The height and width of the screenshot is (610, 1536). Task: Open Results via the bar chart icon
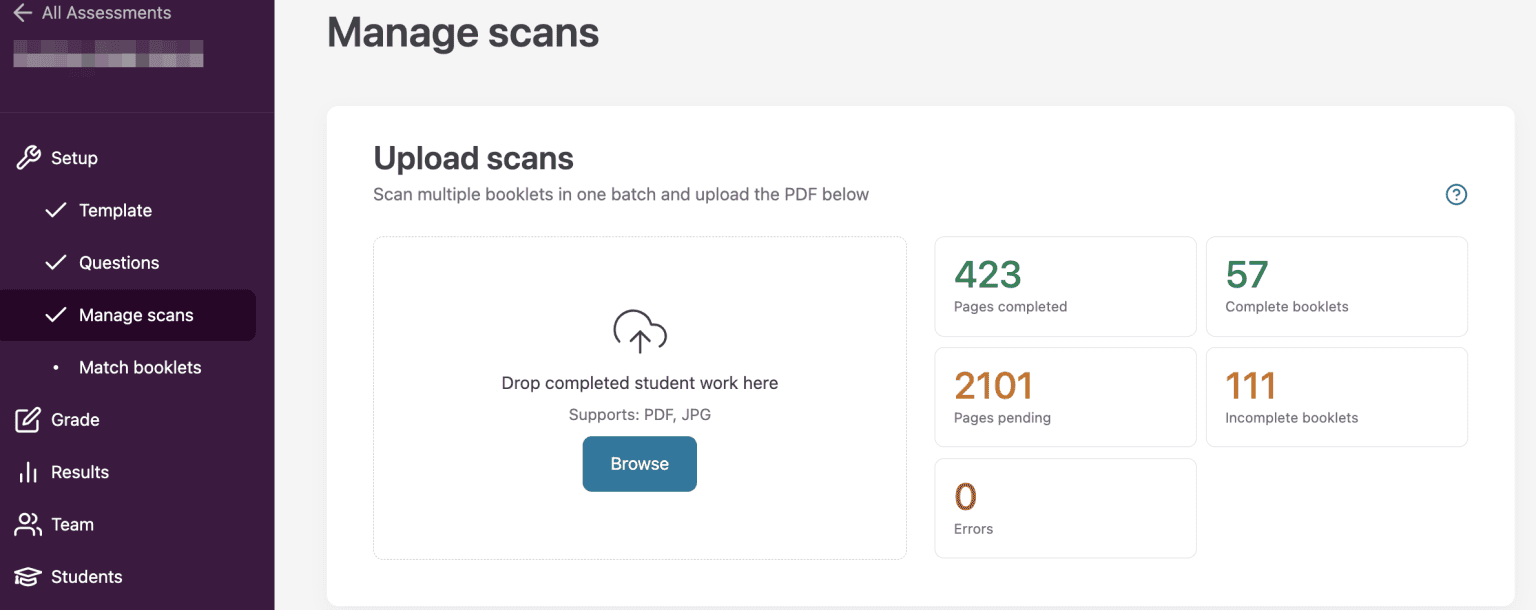coord(28,471)
